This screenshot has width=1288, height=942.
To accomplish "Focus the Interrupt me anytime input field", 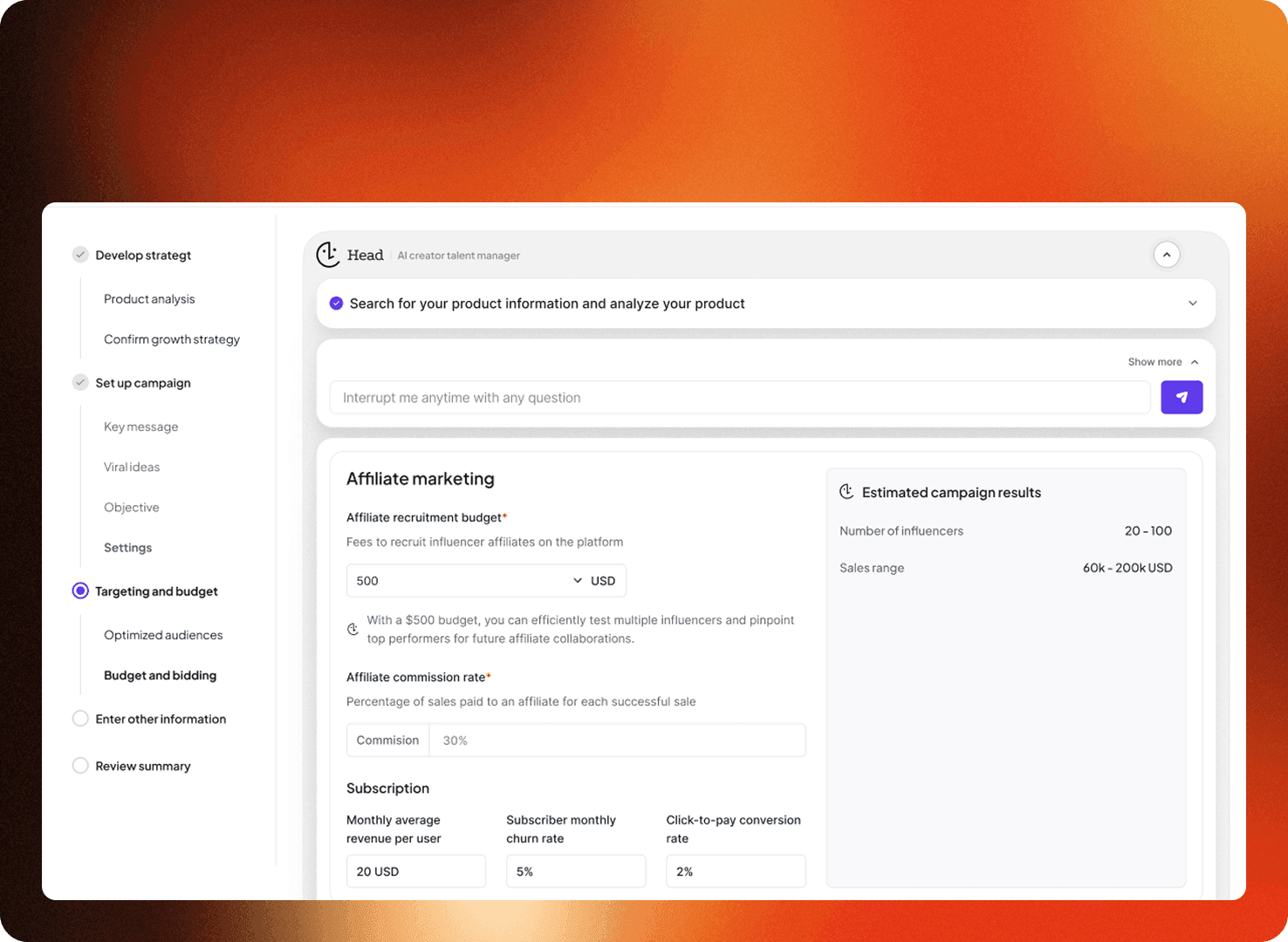I will [x=740, y=398].
